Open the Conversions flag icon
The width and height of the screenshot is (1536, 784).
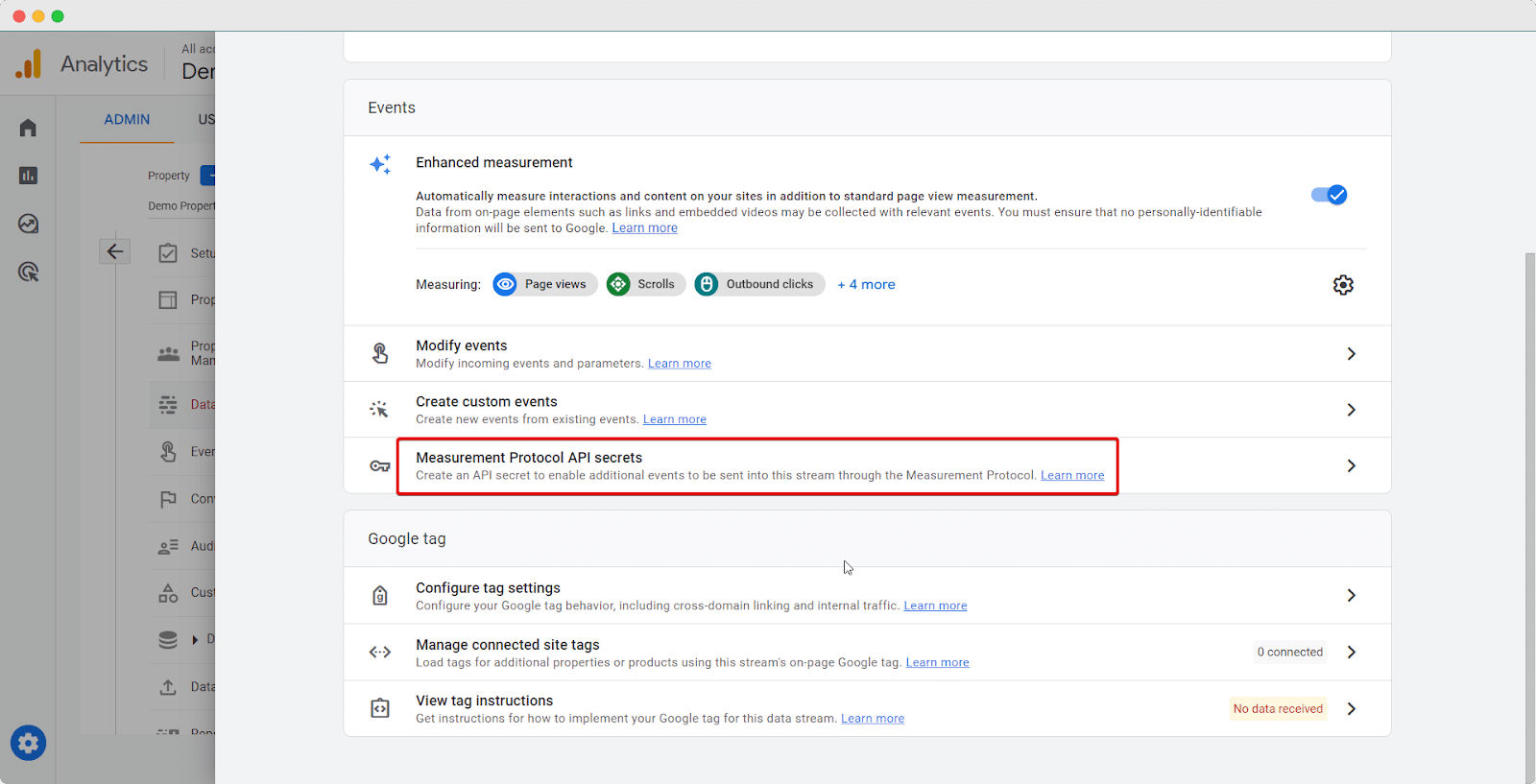(168, 499)
